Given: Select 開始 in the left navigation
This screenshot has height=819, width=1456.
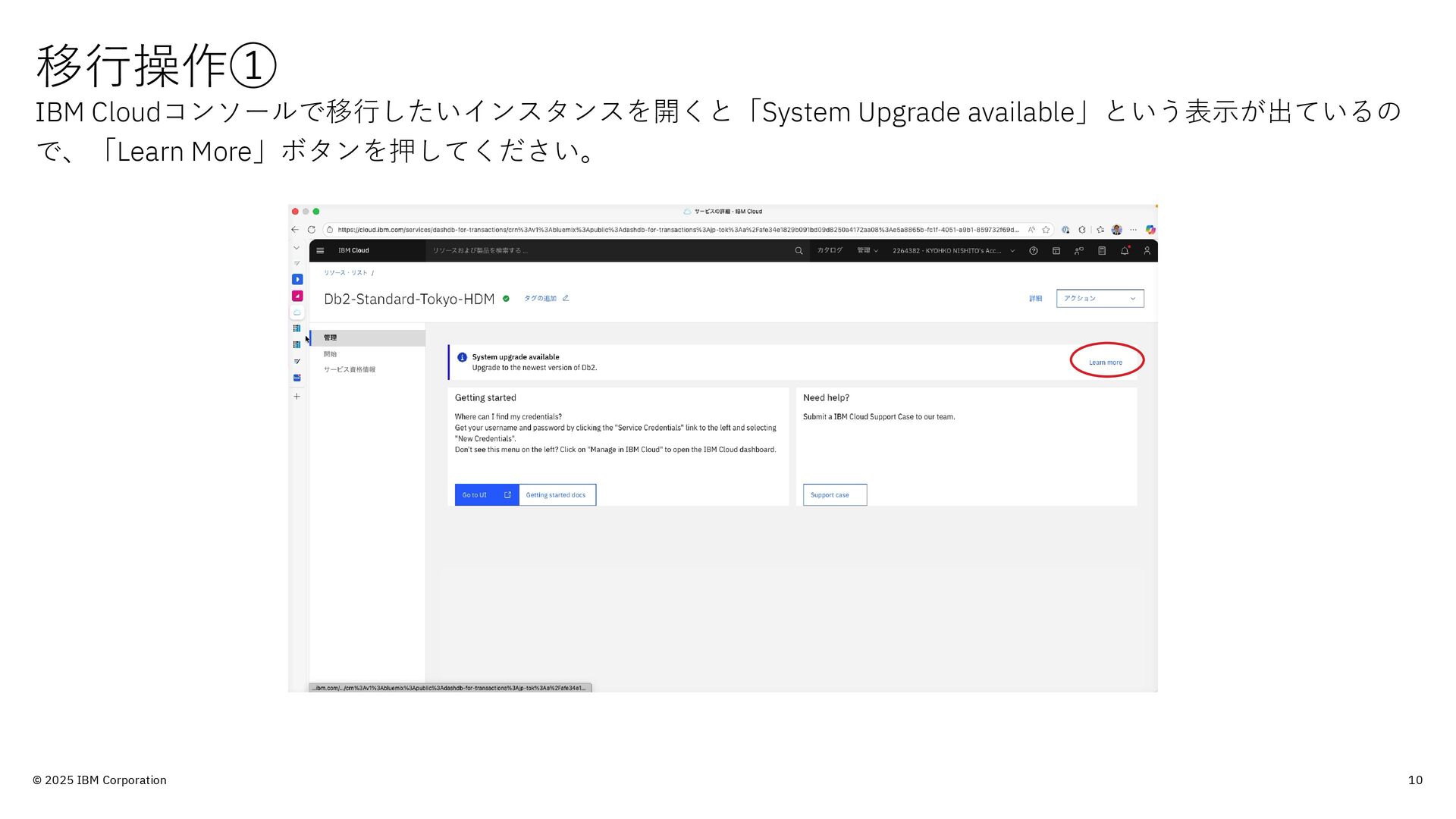Looking at the screenshot, I should click(330, 353).
